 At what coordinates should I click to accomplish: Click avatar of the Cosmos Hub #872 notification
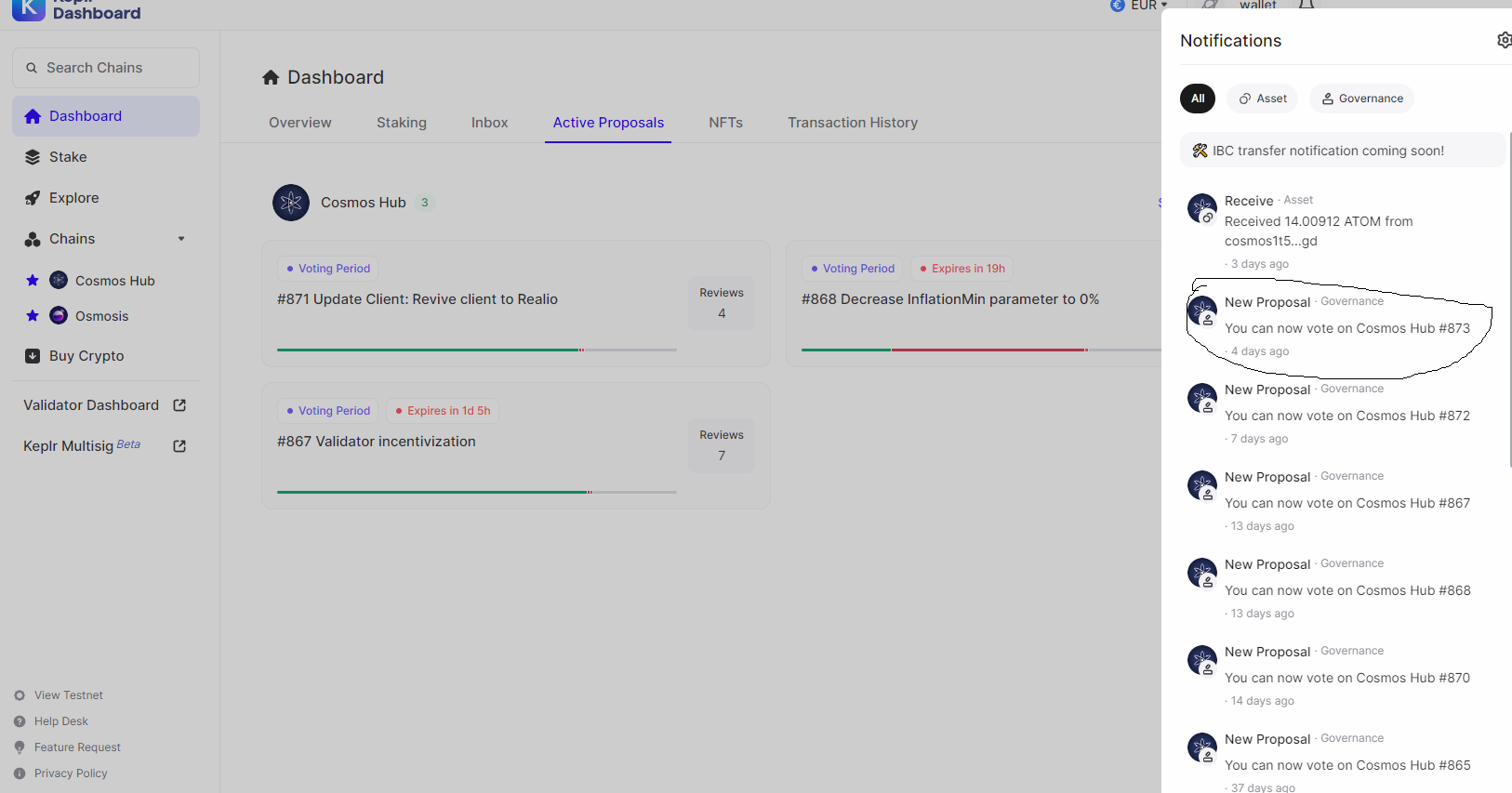[x=1202, y=398]
